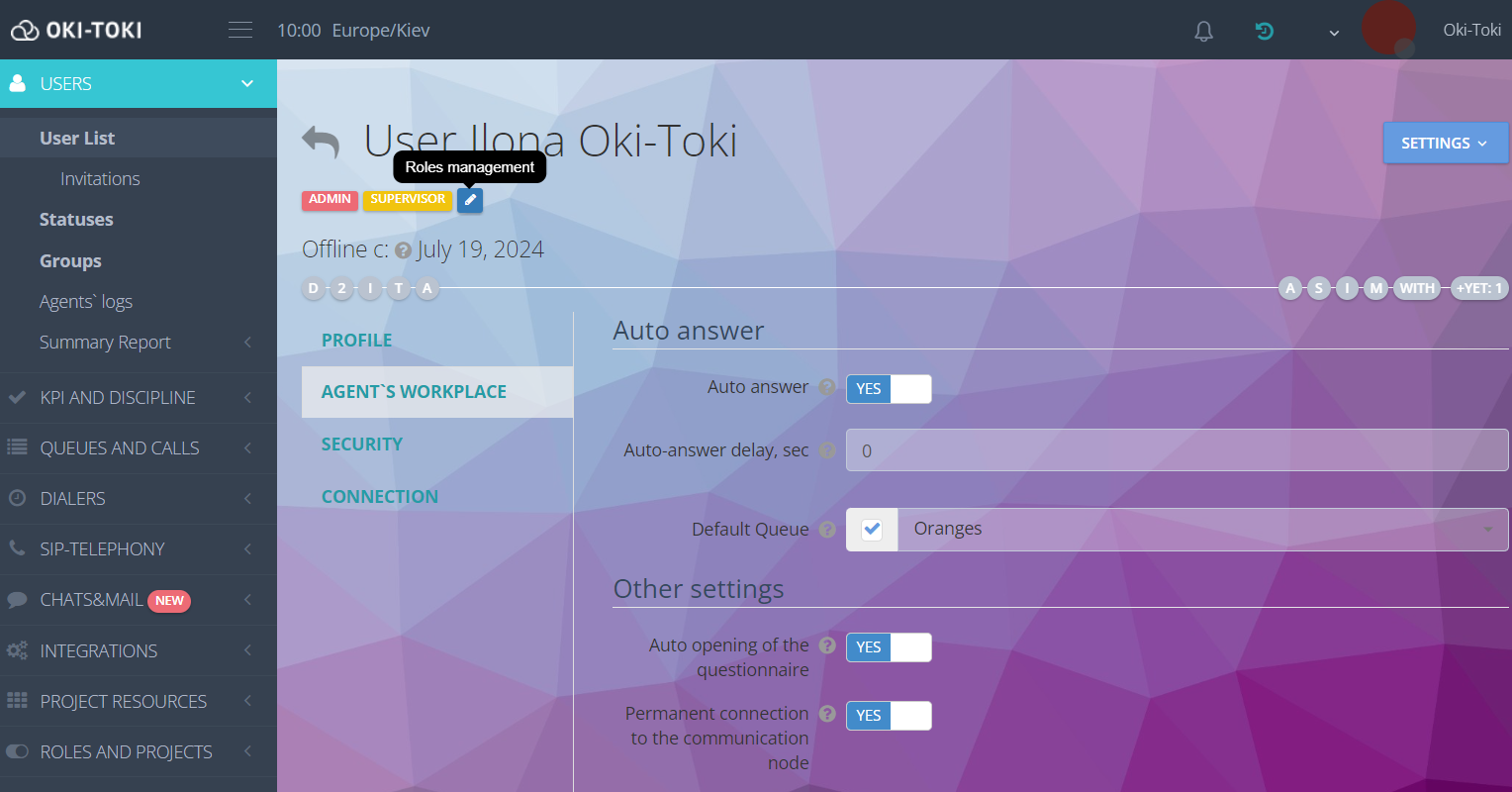Click the Auto-answer delay input field

pyautogui.click(x=1176, y=450)
